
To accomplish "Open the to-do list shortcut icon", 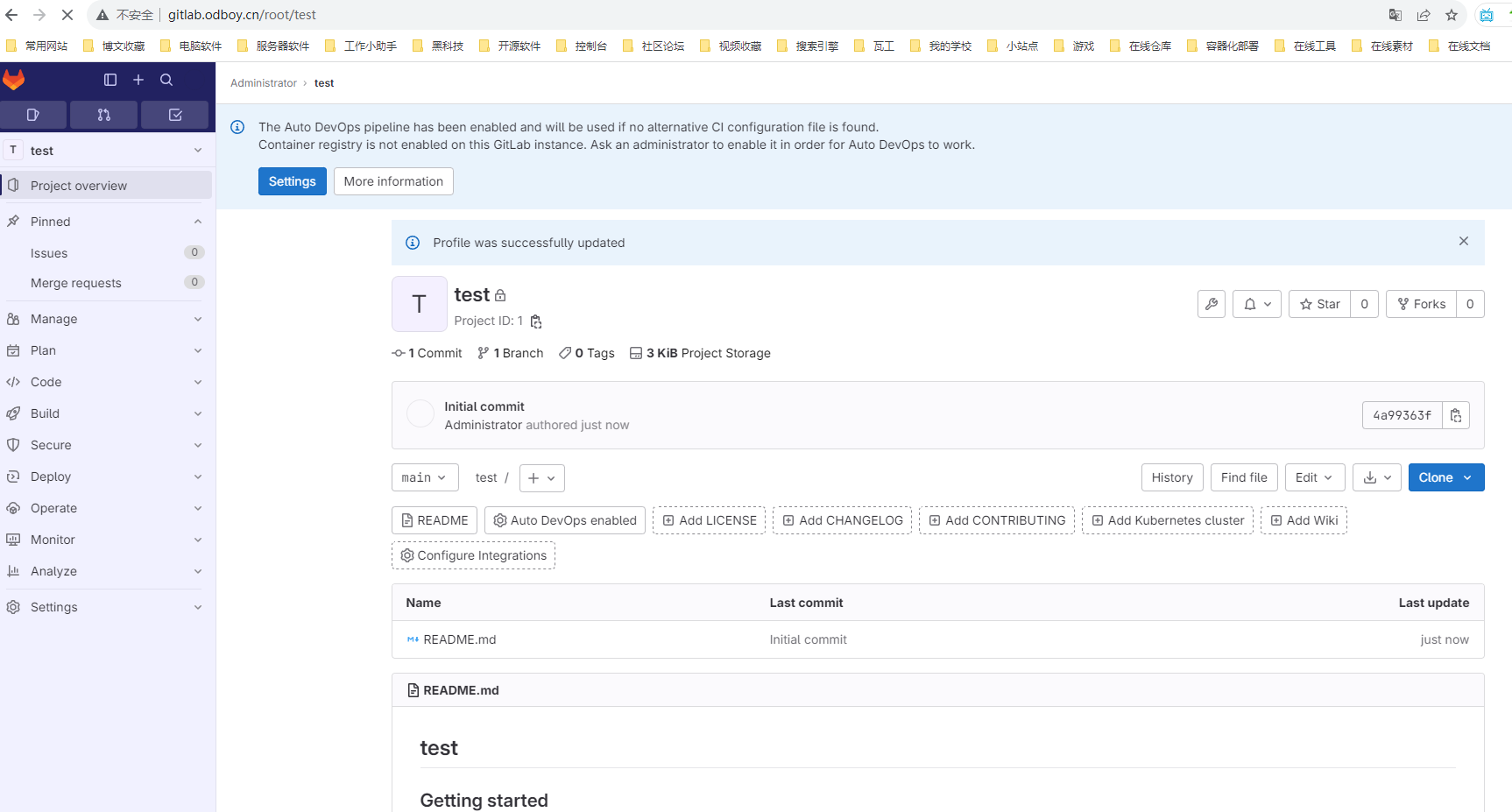I will click(174, 115).
